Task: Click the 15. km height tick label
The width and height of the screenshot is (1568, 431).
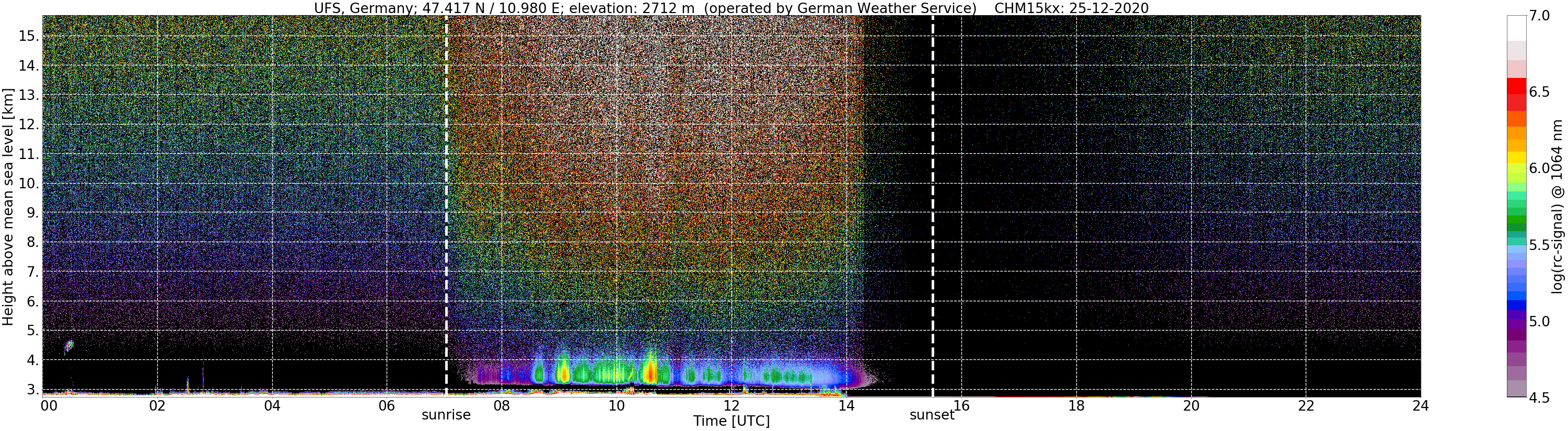Action: [29, 36]
